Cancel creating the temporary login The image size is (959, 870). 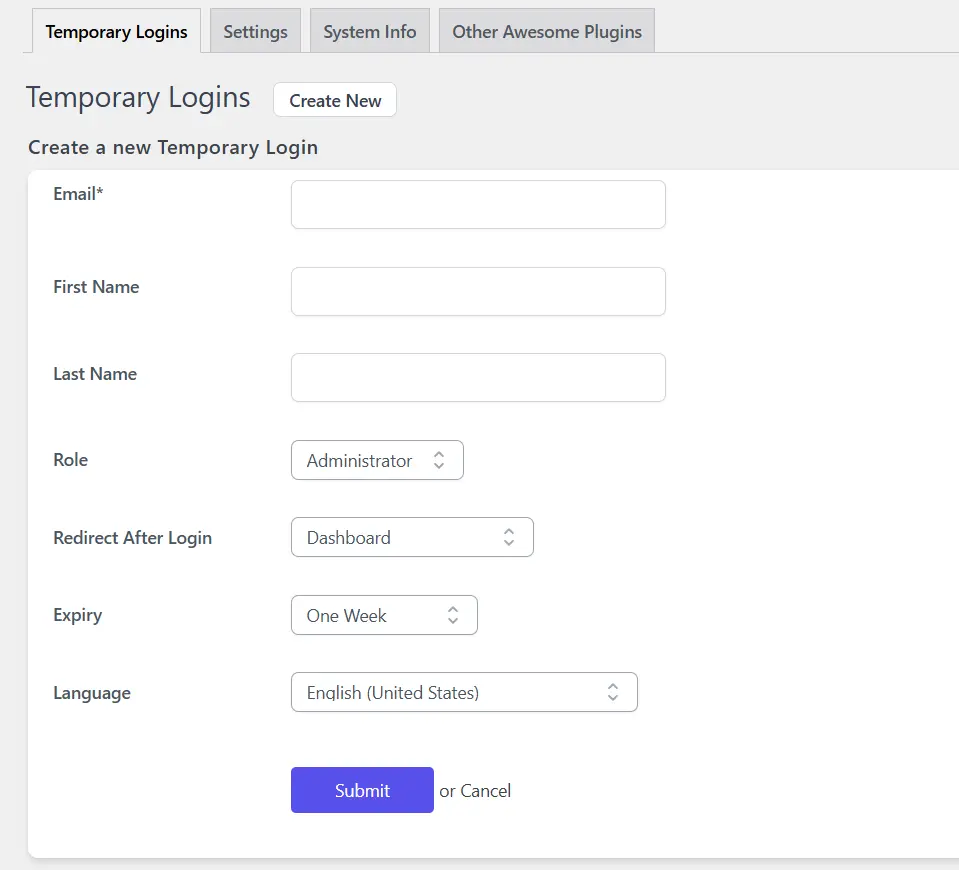pyautogui.click(x=486, y=791)
